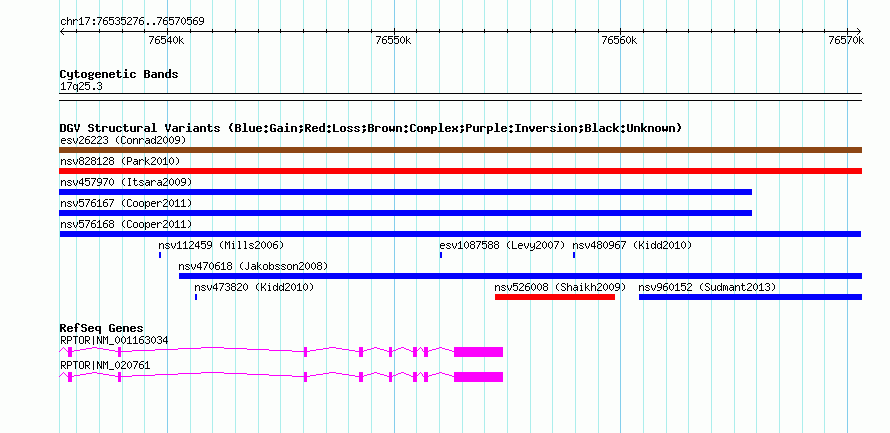The width and height of the screenshot is (890, 433).
Task: Click the nsv470618 Jakobsson2008 blue bar
Action: [x=520, y=276]
